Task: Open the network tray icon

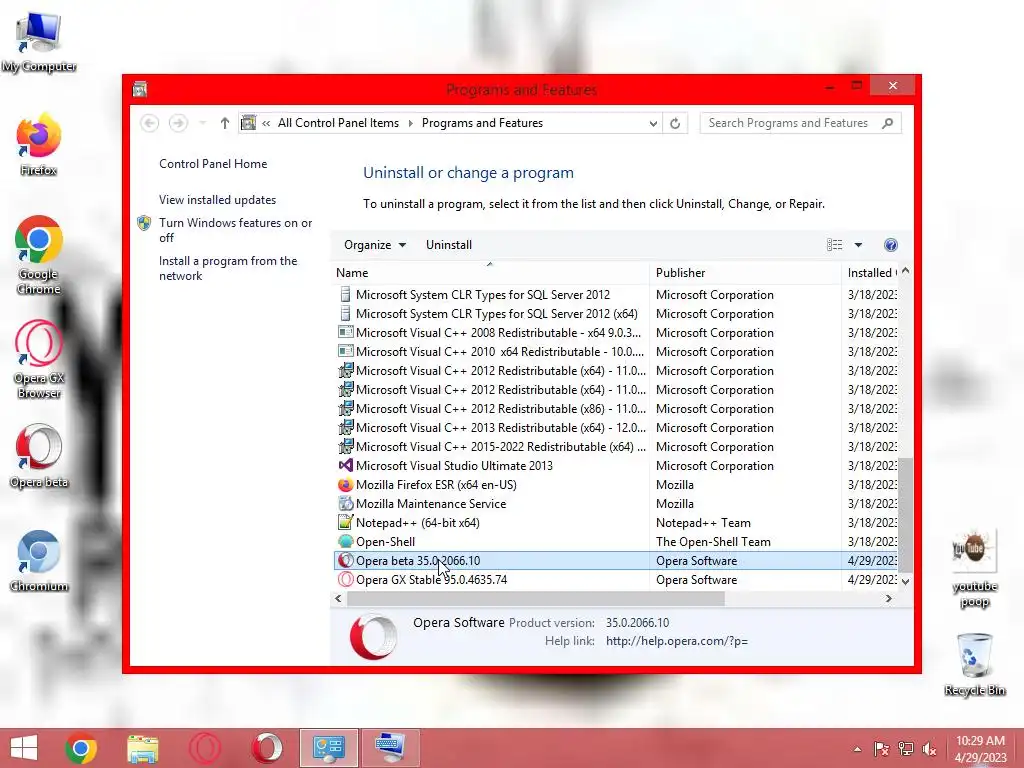Action: click(906, 749)
